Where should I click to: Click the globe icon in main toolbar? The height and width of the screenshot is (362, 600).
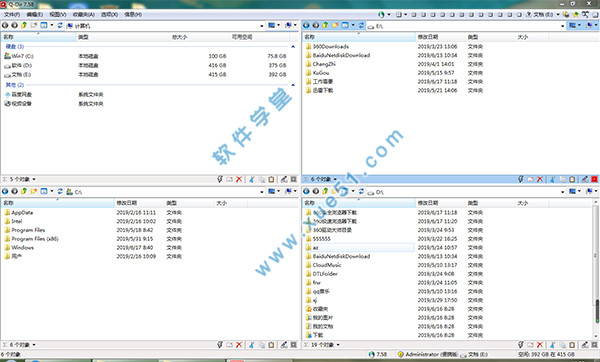[381, 15]
